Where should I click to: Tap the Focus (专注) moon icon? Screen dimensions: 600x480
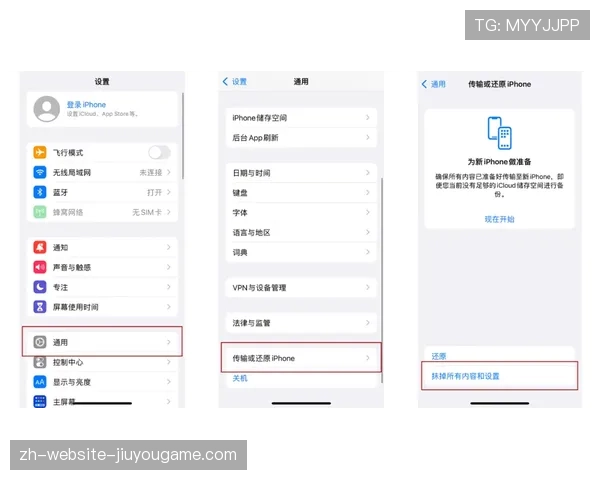(40, 287)
